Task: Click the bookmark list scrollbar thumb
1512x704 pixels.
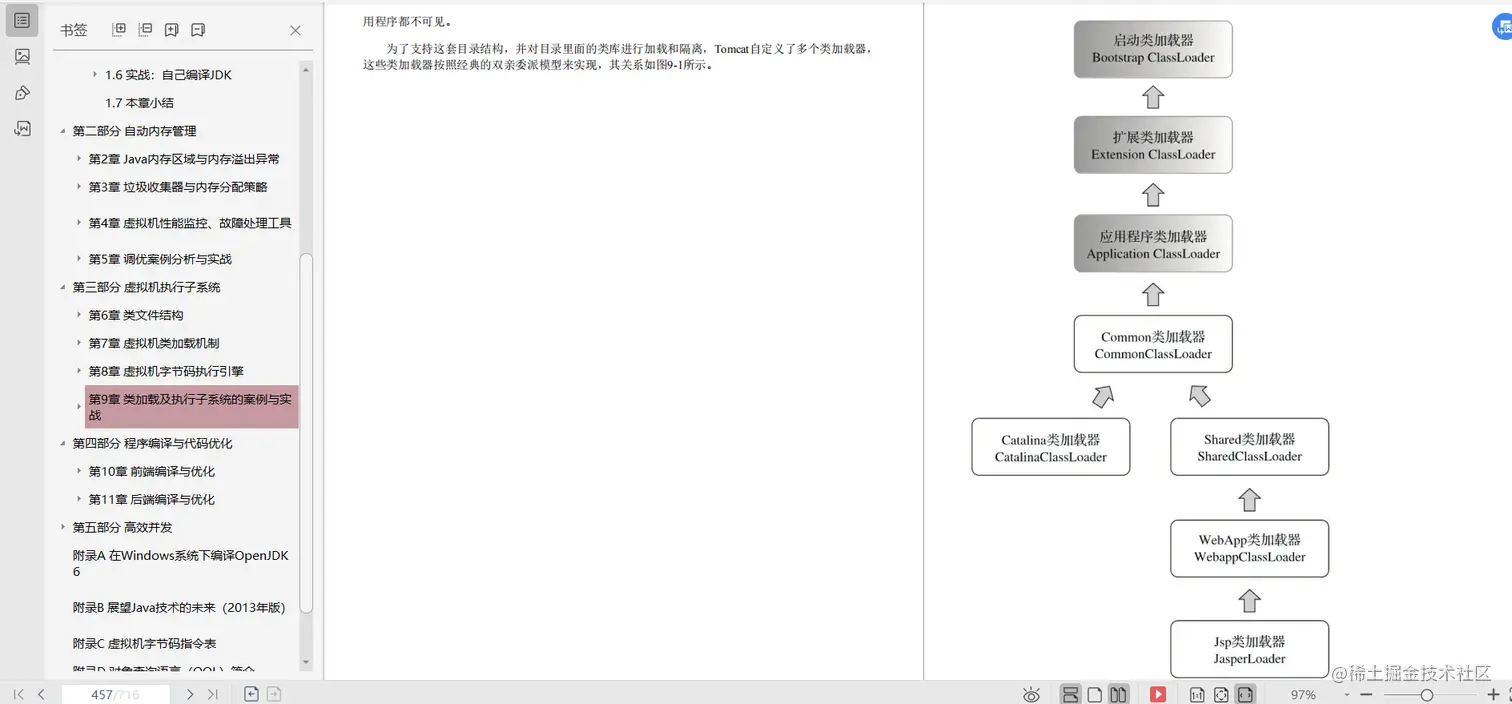Action: click(306, 432)
